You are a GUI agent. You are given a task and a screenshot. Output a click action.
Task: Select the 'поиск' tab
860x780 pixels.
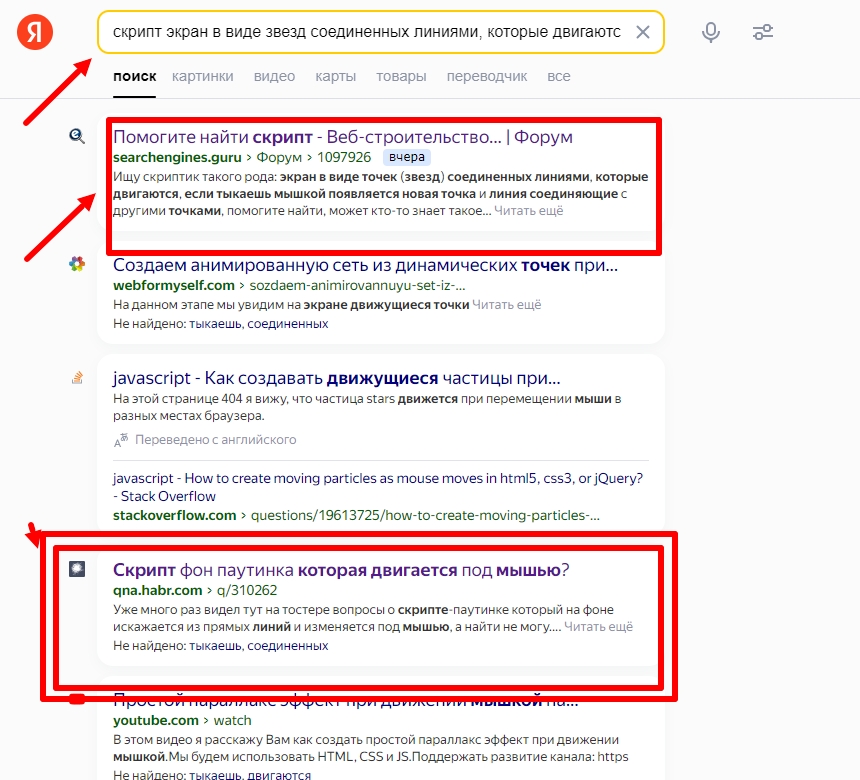tap(134, 76)
